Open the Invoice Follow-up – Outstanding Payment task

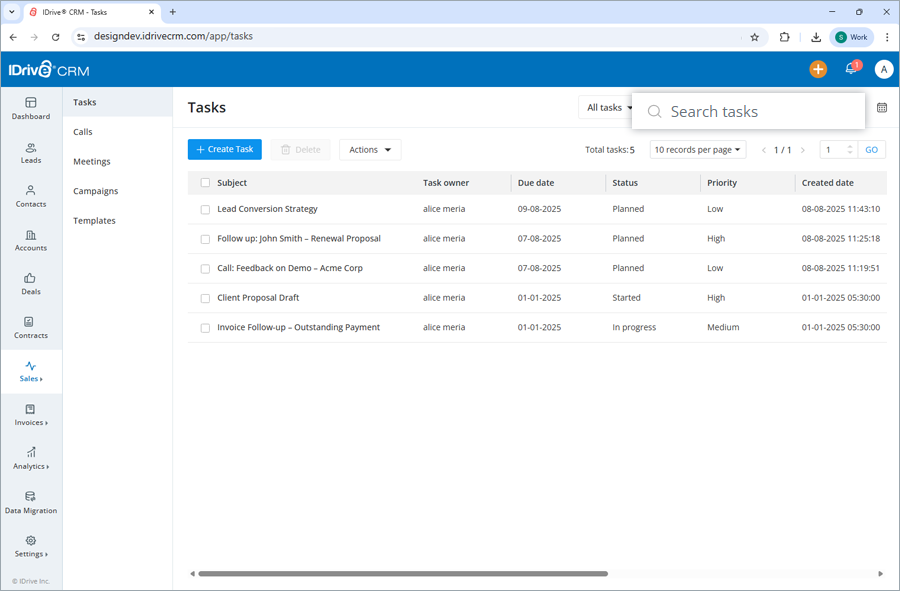(x=297, y=327)
